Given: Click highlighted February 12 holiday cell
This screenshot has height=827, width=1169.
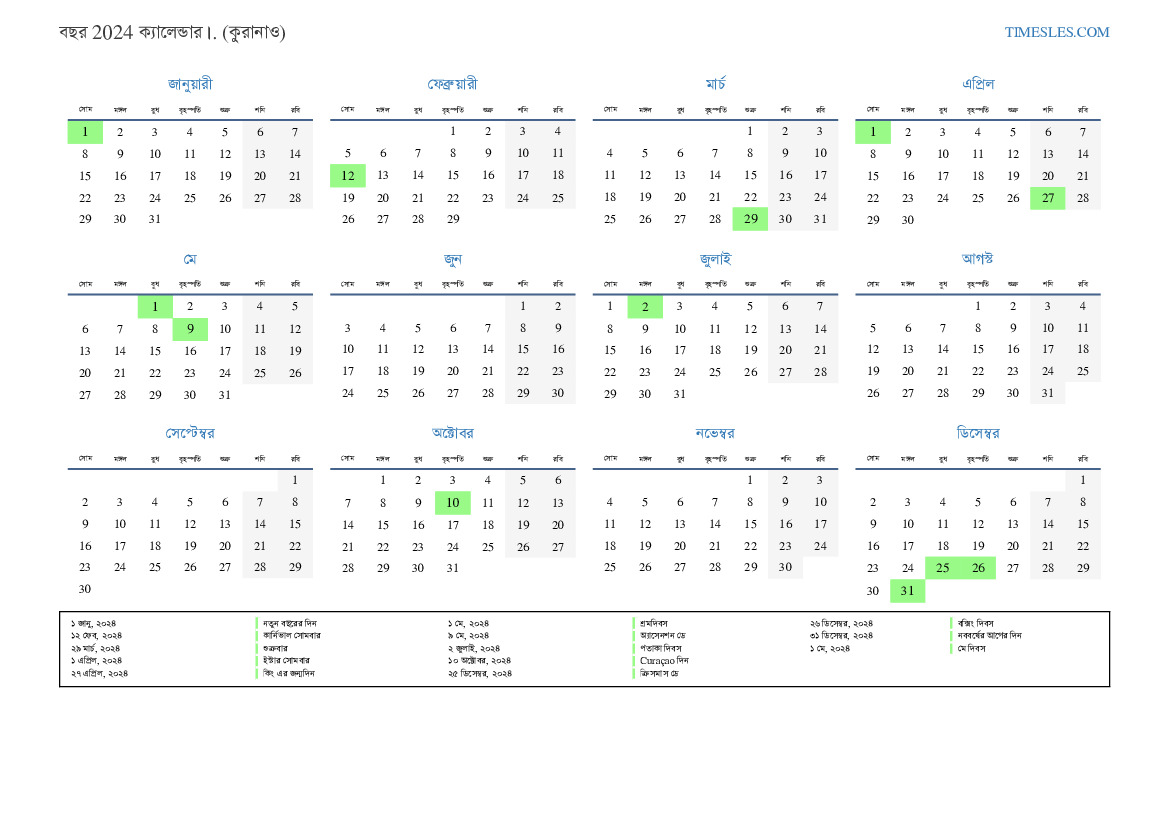Looking at the screenshot, I should 347,175.
